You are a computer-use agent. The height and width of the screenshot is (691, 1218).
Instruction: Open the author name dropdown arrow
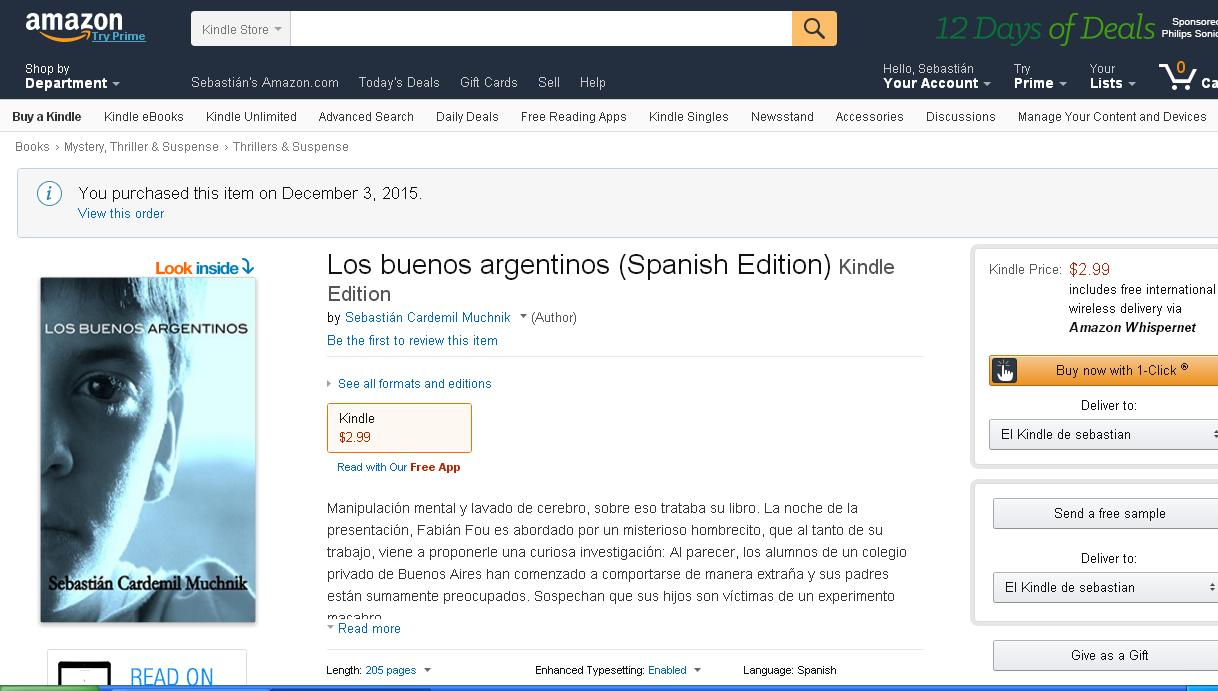pyautogui.click(x=523, y=317)
